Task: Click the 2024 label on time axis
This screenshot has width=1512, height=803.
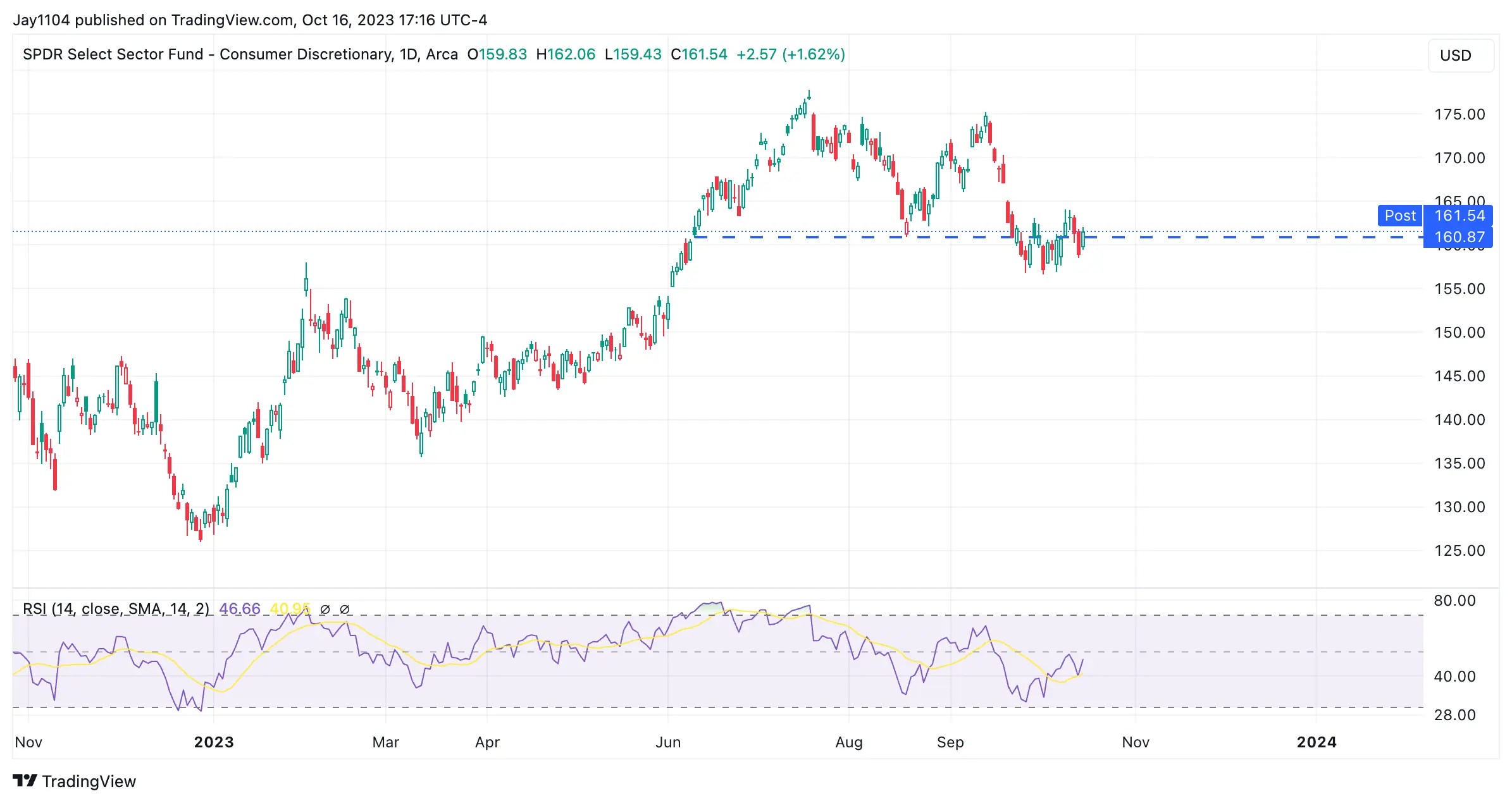Action: point(1317,742)
